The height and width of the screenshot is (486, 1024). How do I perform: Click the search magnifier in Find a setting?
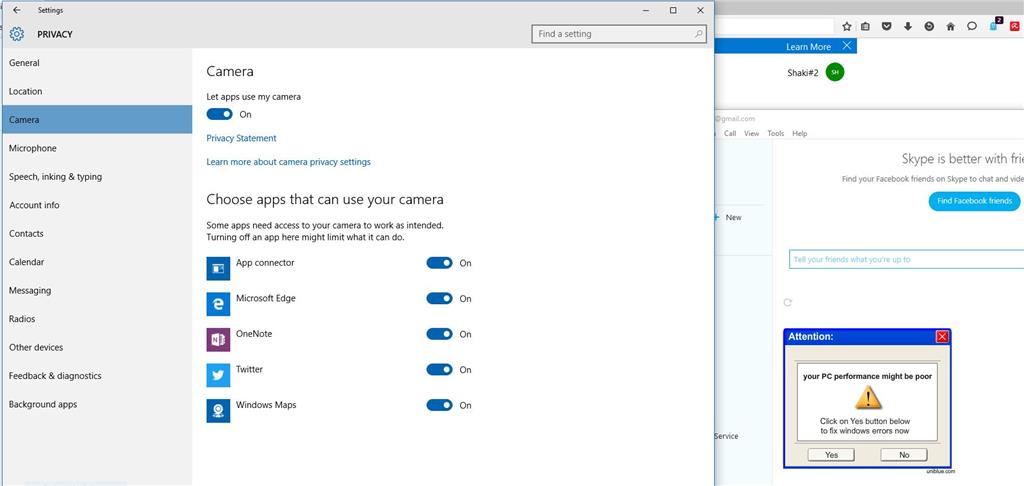(x=699, y=34)
